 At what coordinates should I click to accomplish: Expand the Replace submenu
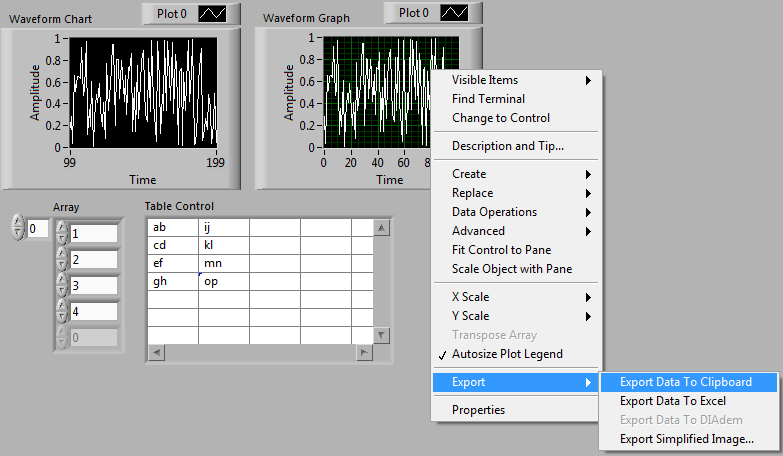516,193
